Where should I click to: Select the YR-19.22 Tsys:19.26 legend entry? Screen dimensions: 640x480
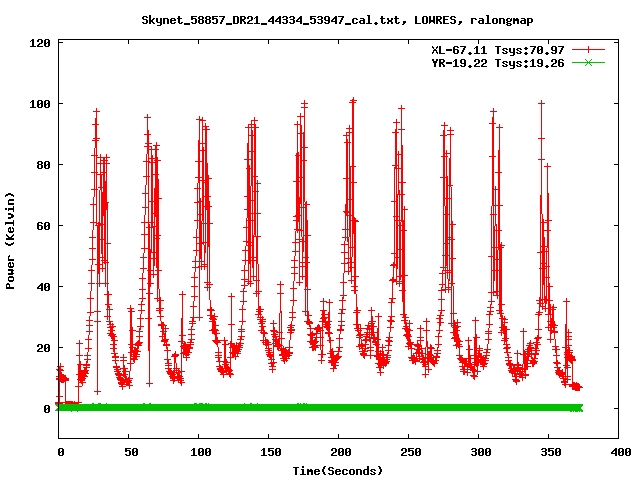click(x=498, y=63)
